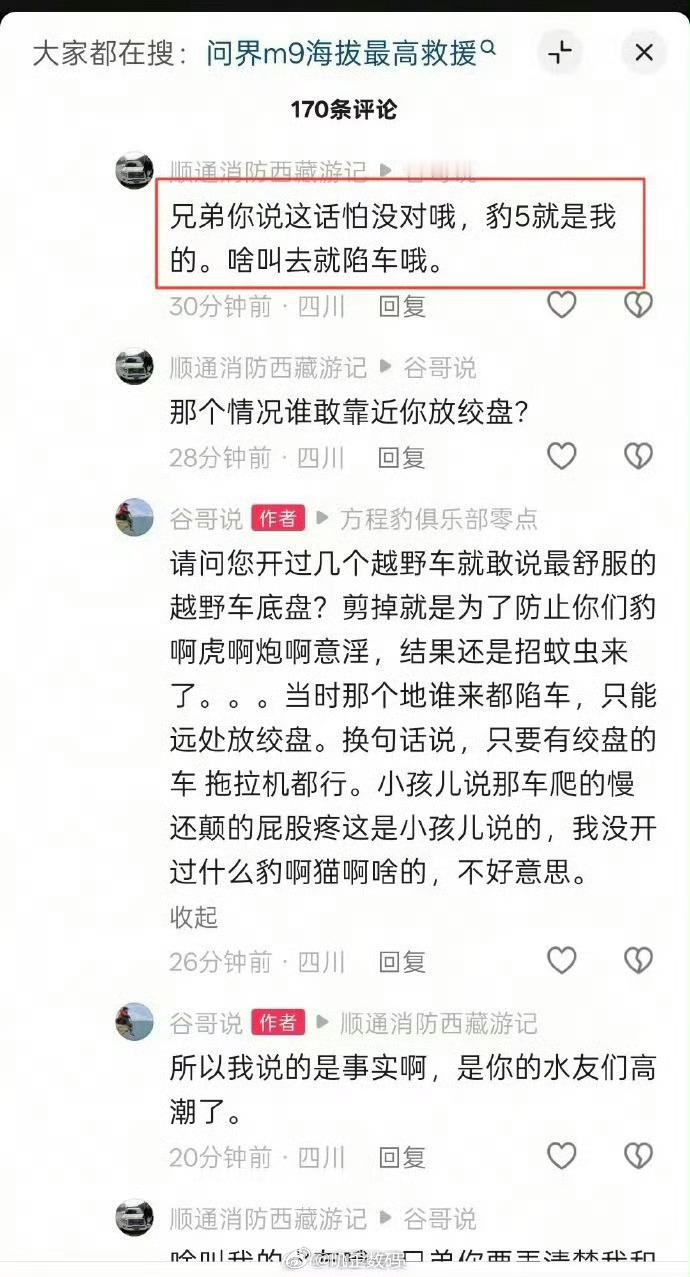Viewport: 690px width, 1277px height.
Task: Open 顺通消防西藏游记 avatar on first comment
Action: pos(134,171)
